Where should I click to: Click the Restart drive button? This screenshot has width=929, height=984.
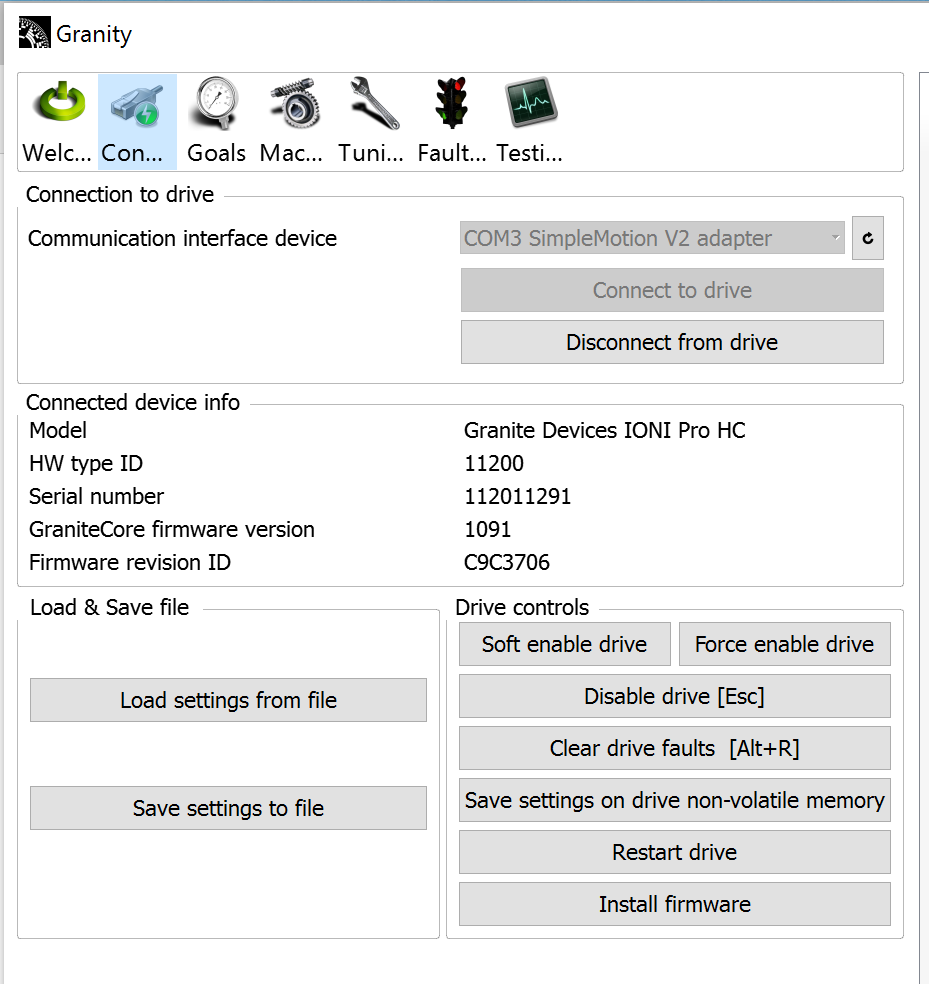tap(675, 852)
